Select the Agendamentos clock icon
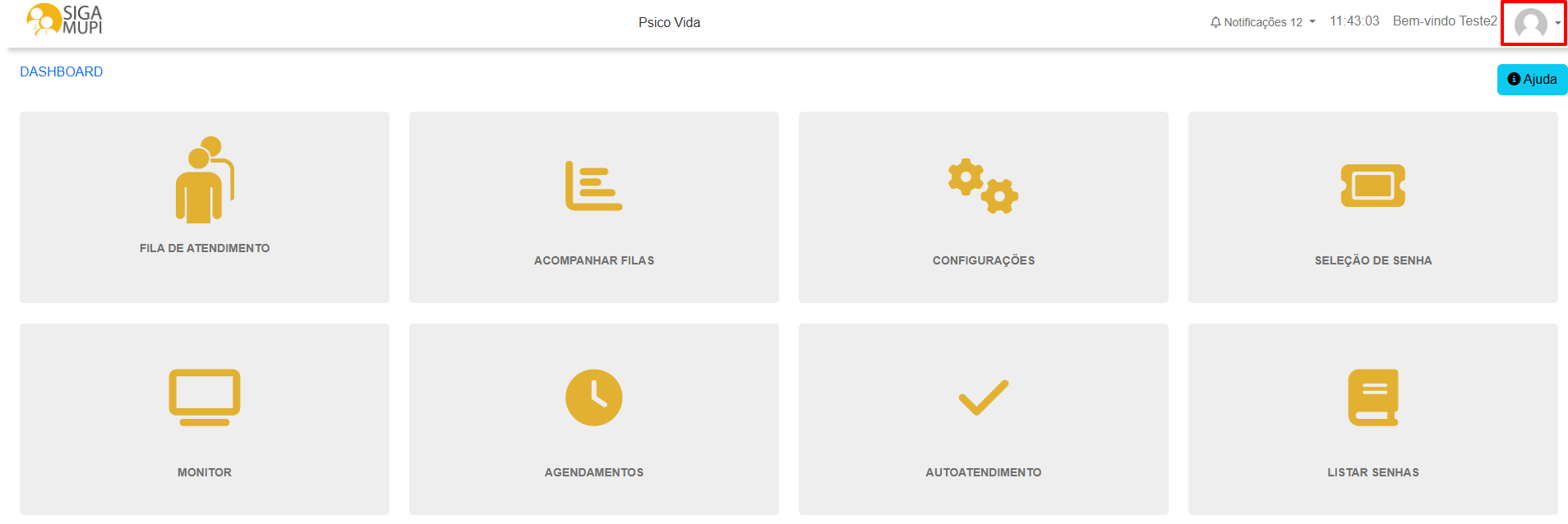This screenshot has width=1568, height=524. (593, 397)
